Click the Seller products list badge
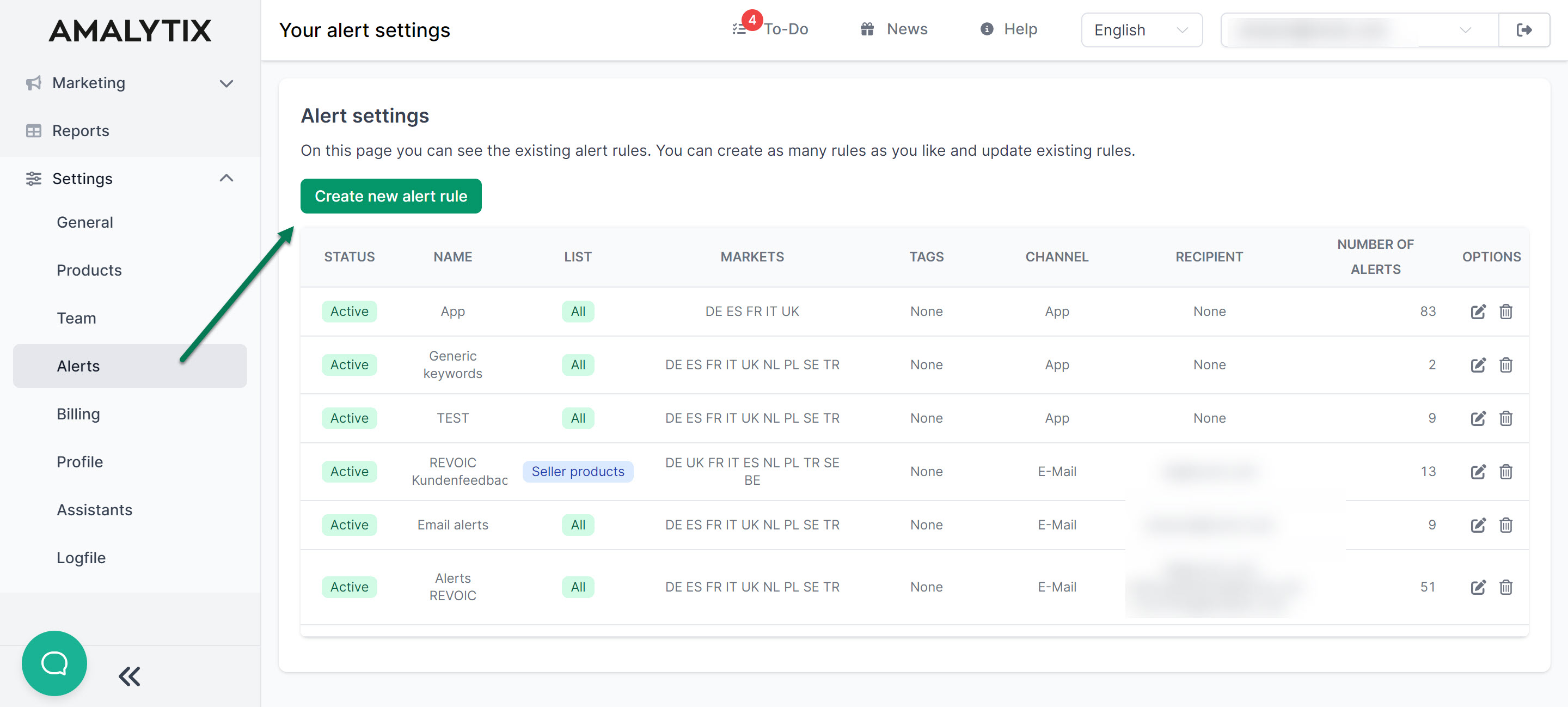 pos(577,471)
